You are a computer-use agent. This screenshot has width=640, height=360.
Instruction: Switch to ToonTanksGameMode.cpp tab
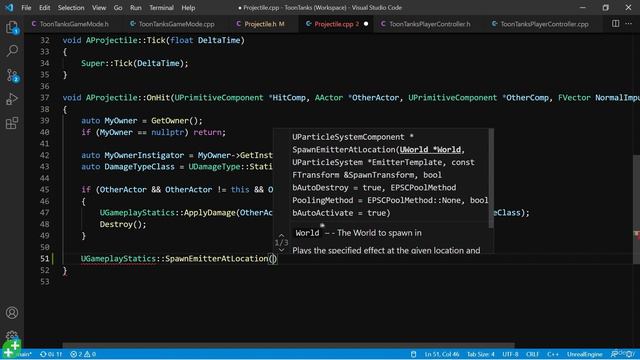tap(176, 24)
